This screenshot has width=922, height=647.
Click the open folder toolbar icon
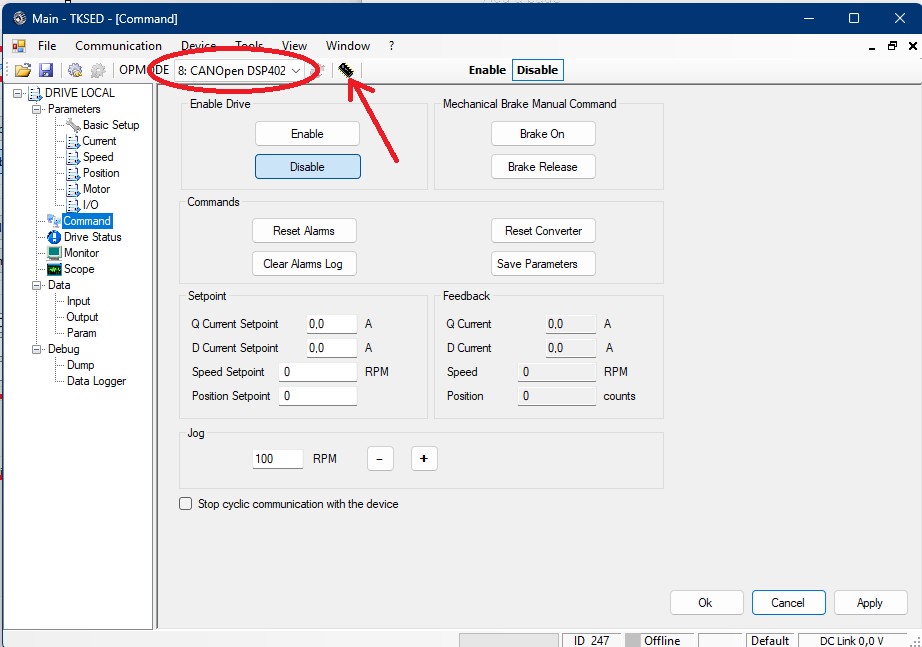22,70
